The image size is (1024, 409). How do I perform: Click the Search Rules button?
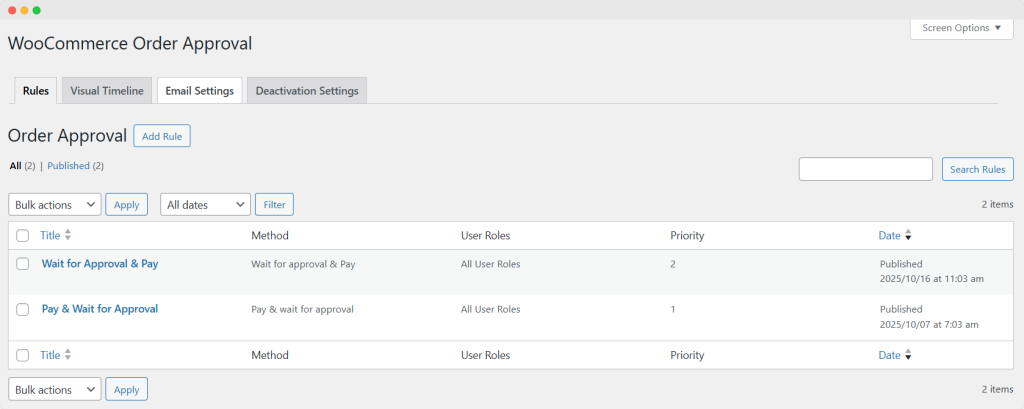pyautogui.click(x=977, y=169)
